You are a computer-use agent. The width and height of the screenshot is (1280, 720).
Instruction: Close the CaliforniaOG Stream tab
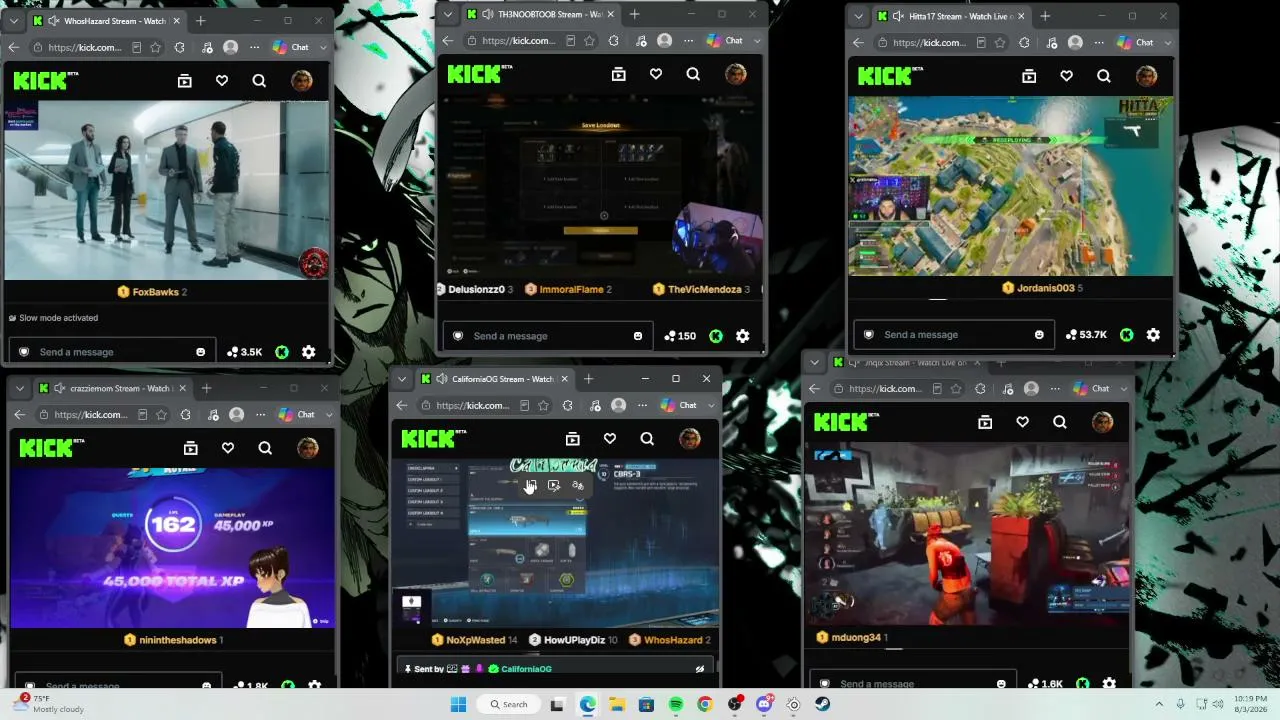point(565,379)
